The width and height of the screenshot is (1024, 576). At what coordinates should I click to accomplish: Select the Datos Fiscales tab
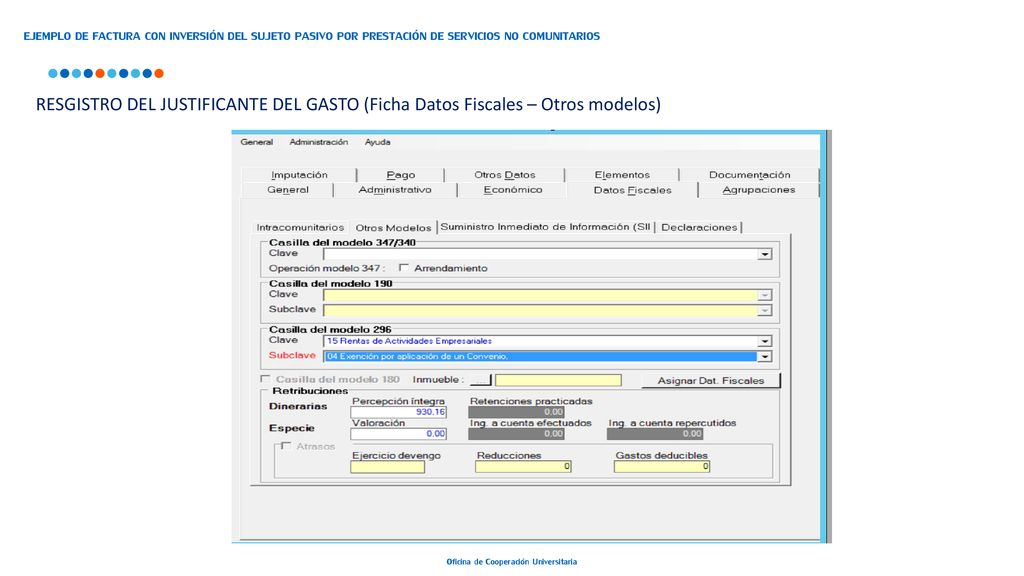tap(632, 190)
